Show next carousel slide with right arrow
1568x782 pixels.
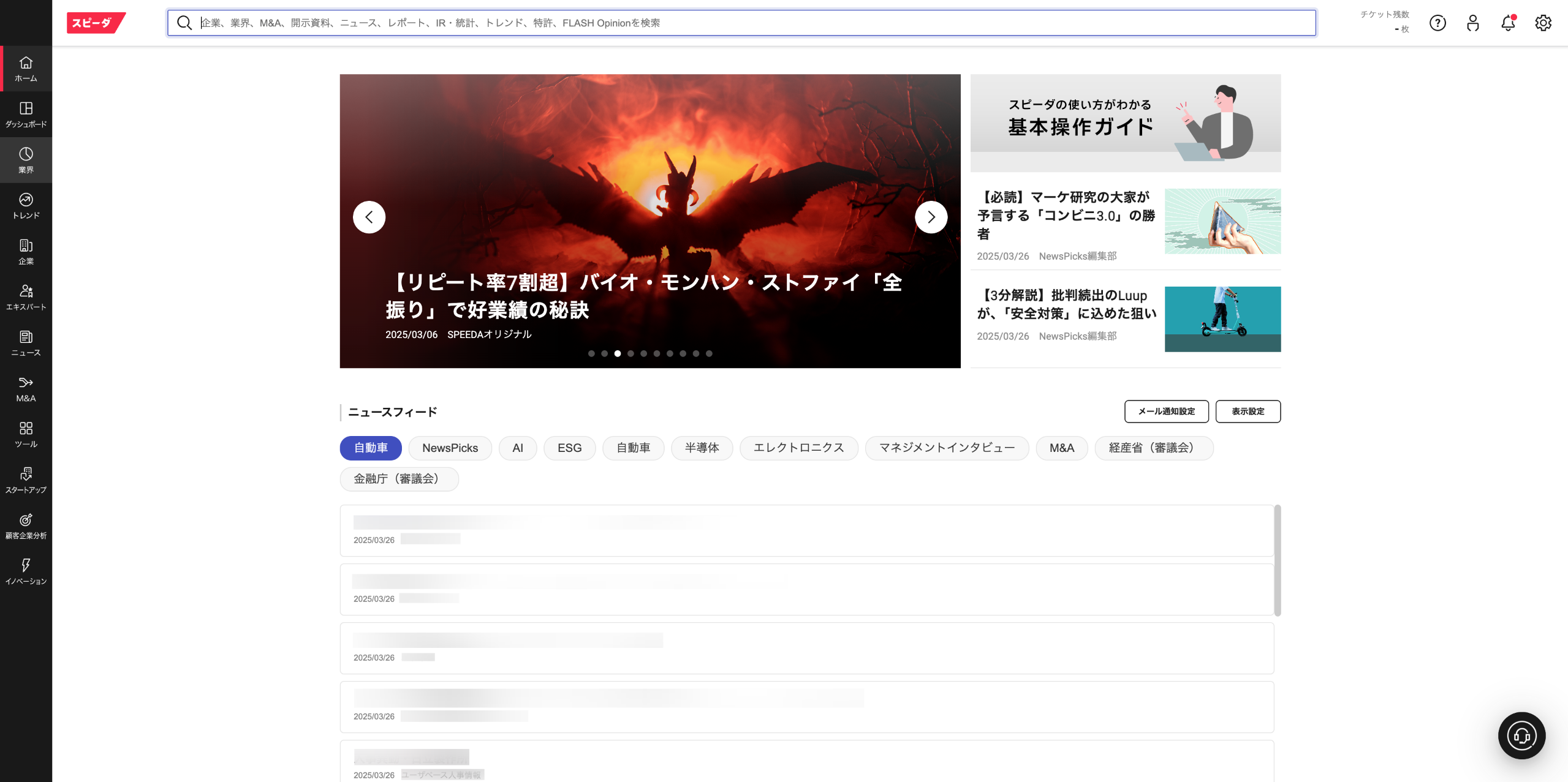(931, 217)
